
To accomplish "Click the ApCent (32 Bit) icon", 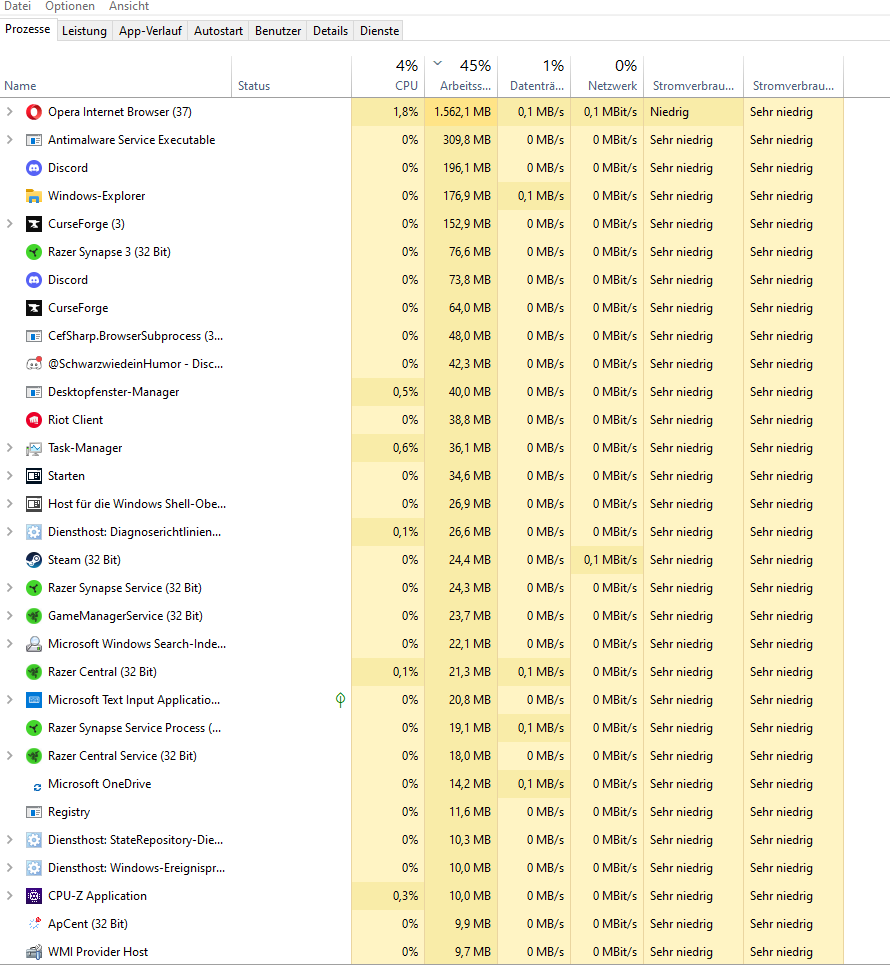I will (33, 924).
